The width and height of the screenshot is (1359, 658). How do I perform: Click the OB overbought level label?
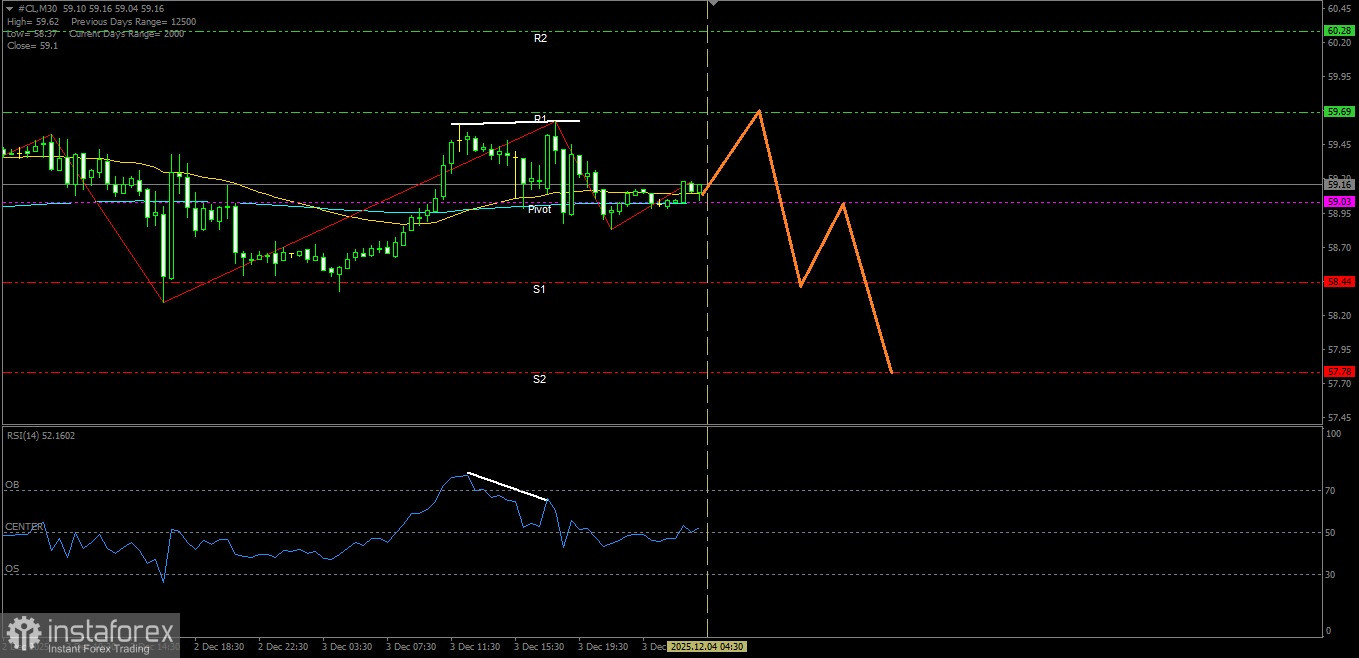pyautogui.click(x=12, y=485)
